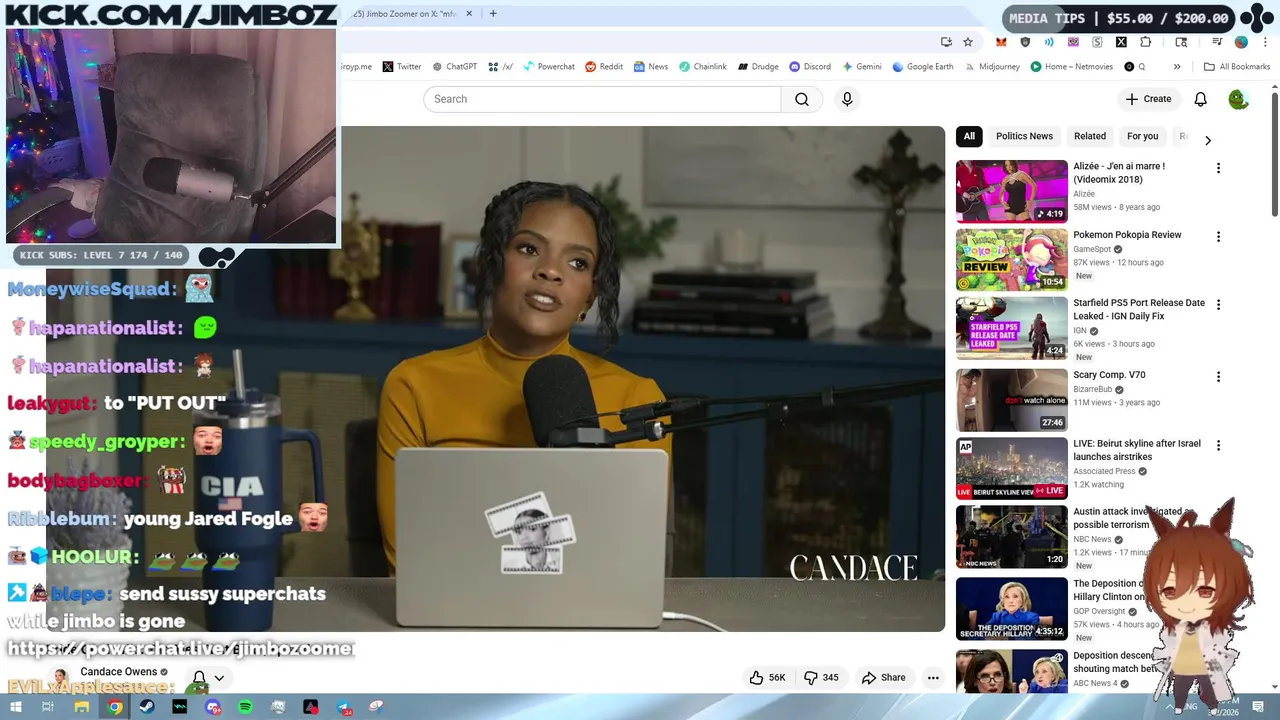Open the Home – Netmovies bookmark
Image resolution: width=1280 pixels, height=720 pixels.
point(1071,67)
